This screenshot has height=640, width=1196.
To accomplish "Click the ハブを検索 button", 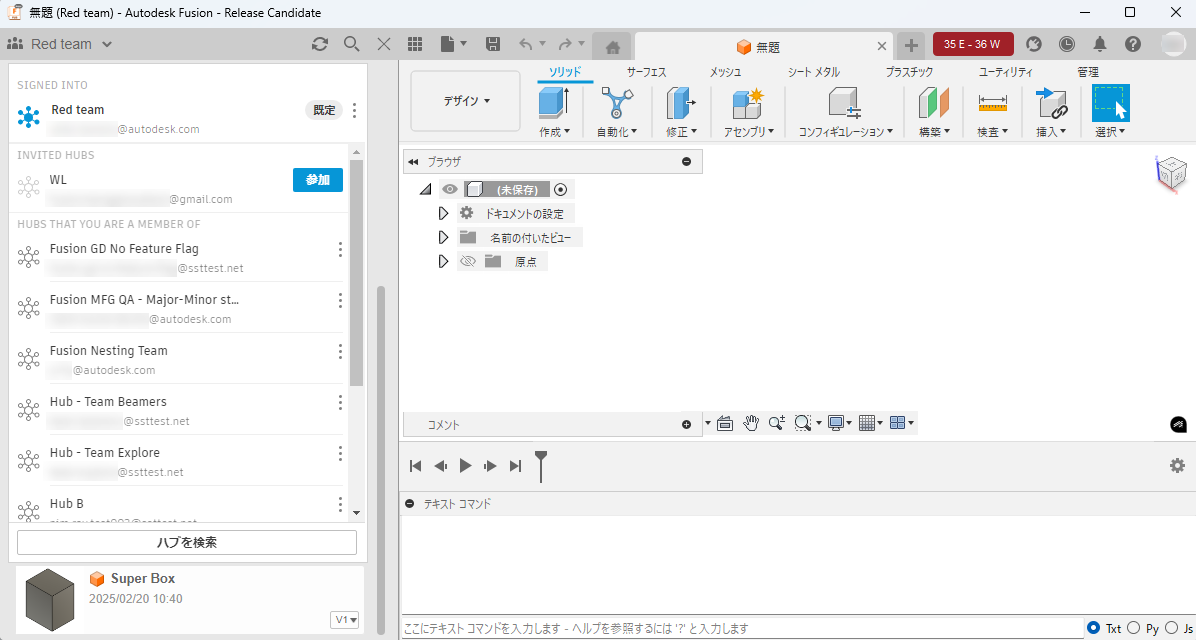I will pyautogui.click(x=187, y=542).
